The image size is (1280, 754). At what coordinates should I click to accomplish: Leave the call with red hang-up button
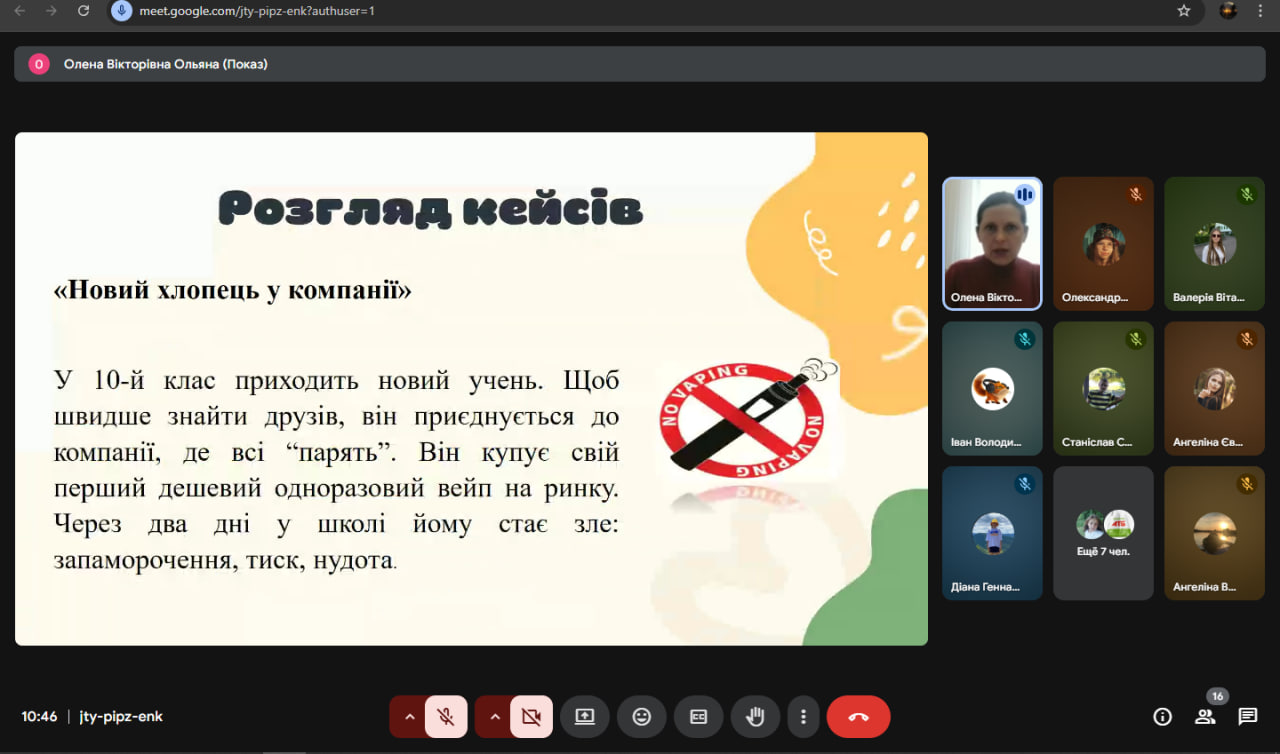click(858, 716)
